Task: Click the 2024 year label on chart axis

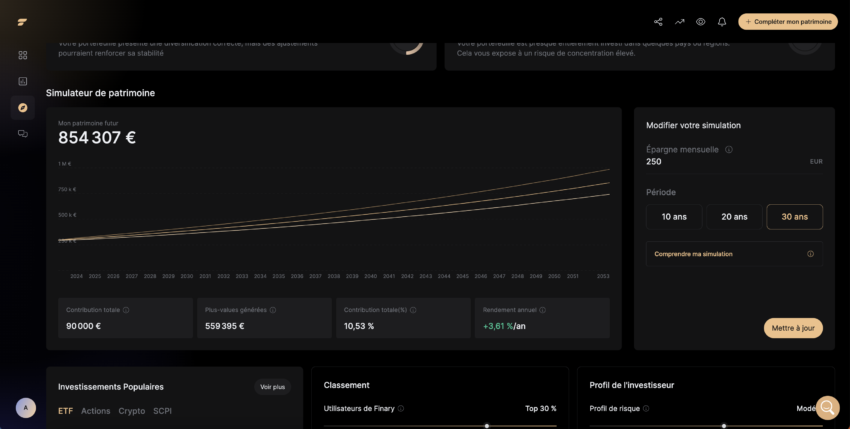Action: (76, 276)
